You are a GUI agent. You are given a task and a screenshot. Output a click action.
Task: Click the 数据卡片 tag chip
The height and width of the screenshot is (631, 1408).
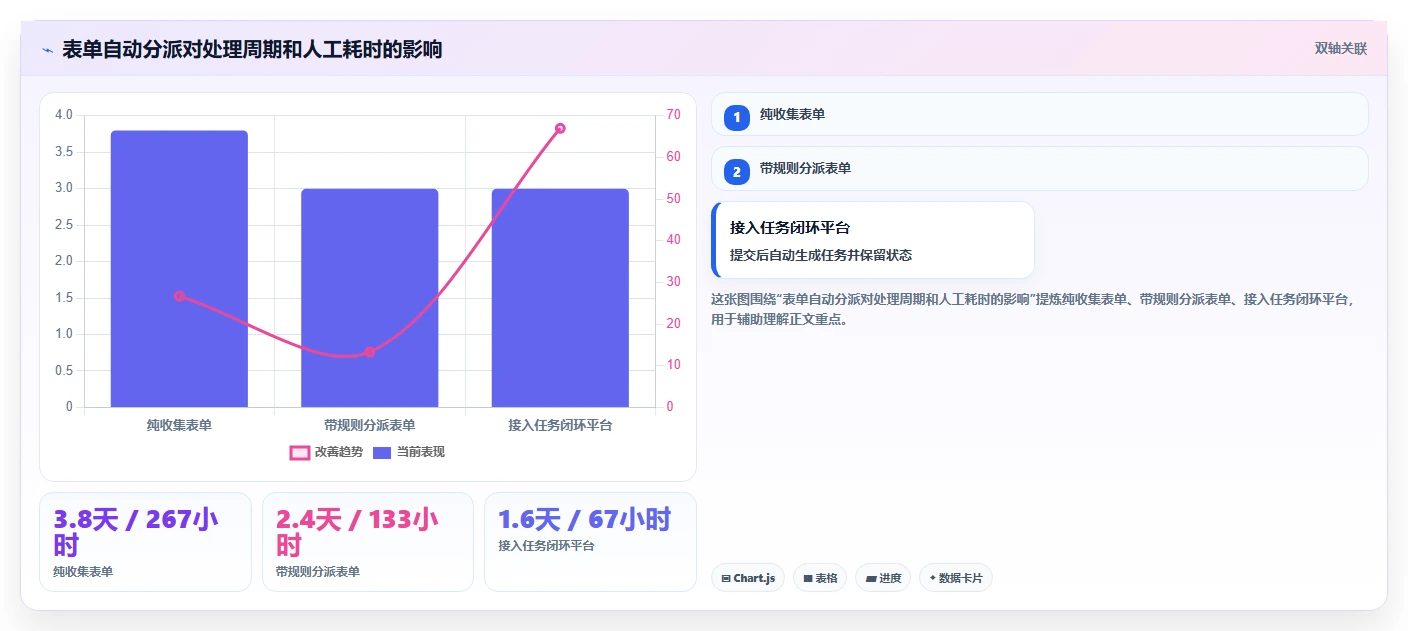point(956,578)
